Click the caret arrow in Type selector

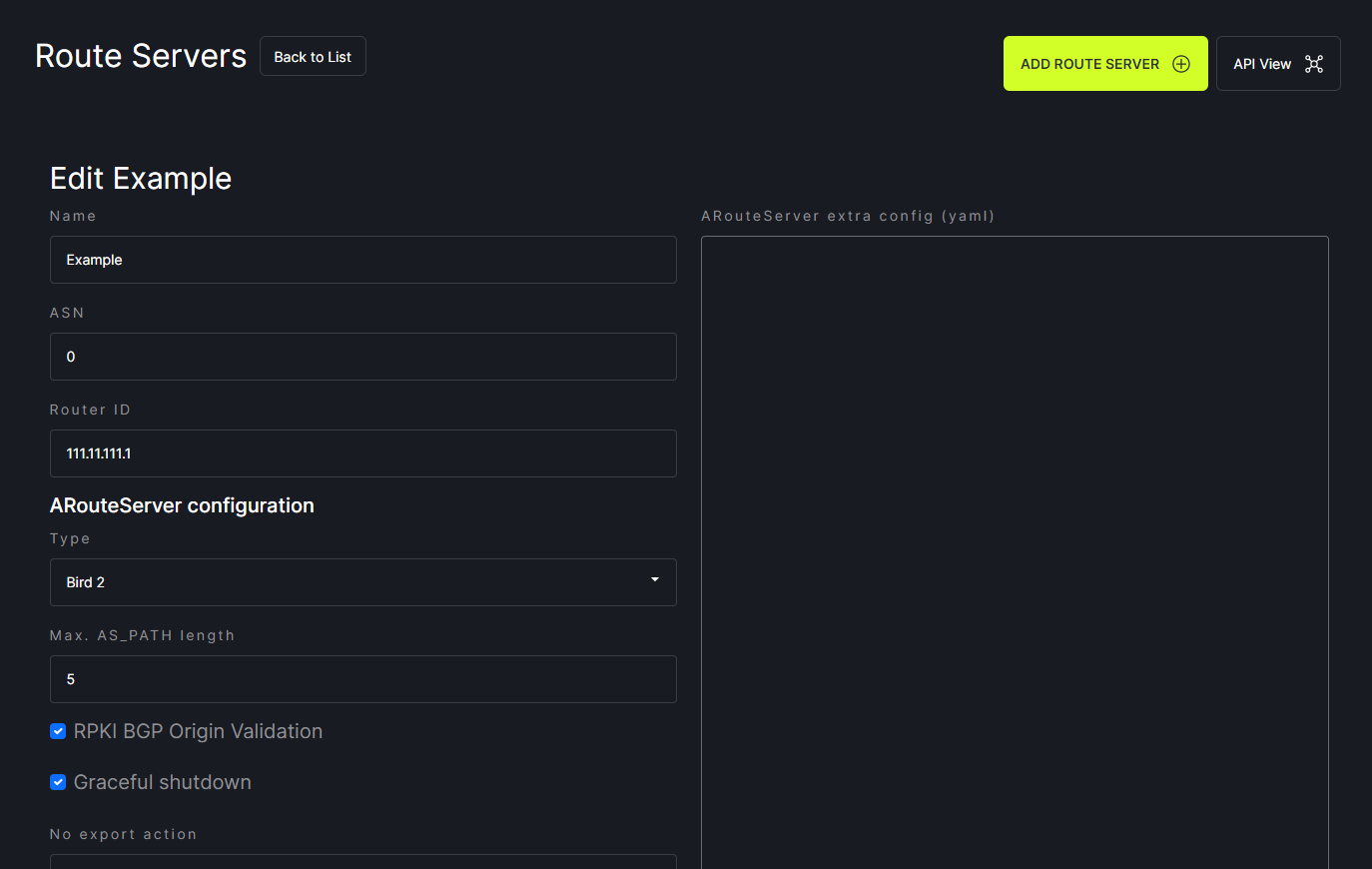pyautogui.click(x=655, y=580)
